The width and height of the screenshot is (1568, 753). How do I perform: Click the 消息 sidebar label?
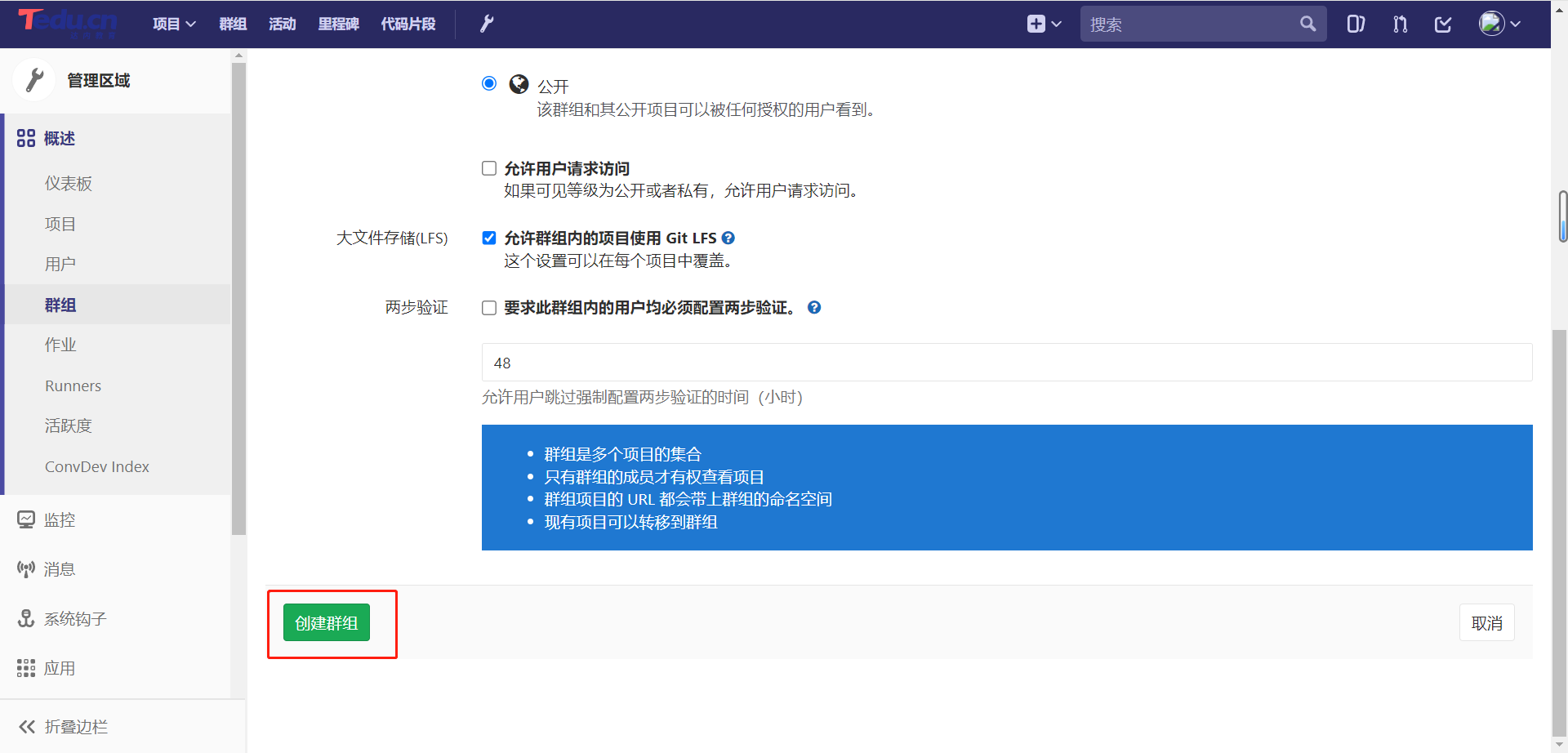(x=60, y=569)
